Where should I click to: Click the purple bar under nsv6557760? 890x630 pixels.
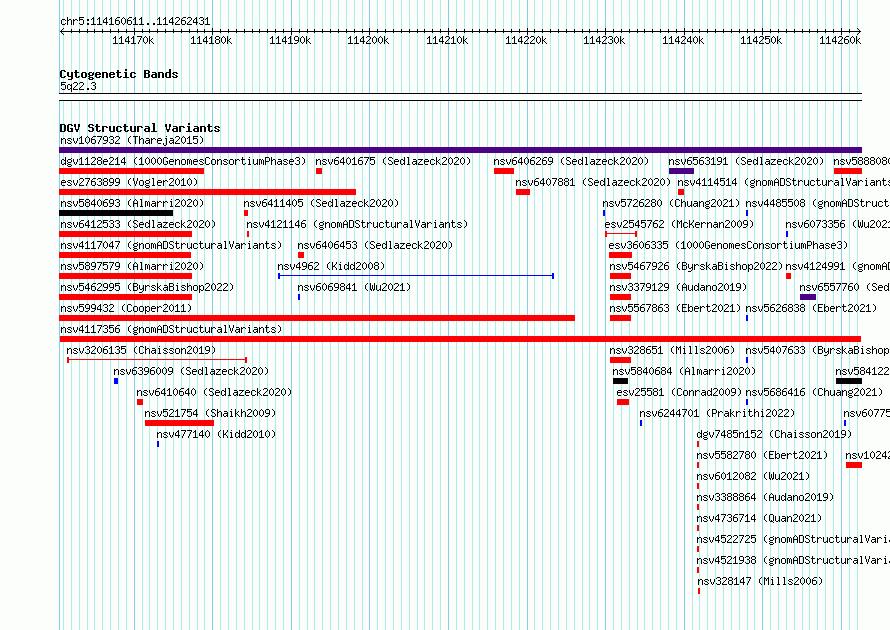pos(808,297)
